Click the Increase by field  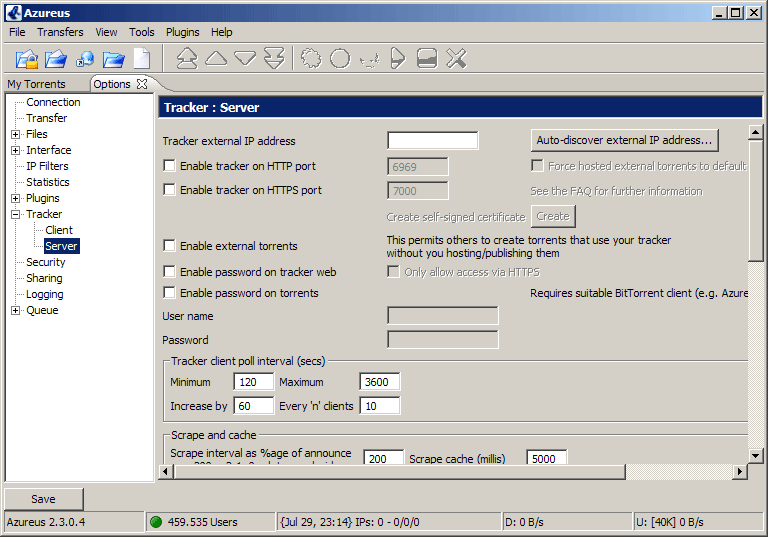pos(254,406)
